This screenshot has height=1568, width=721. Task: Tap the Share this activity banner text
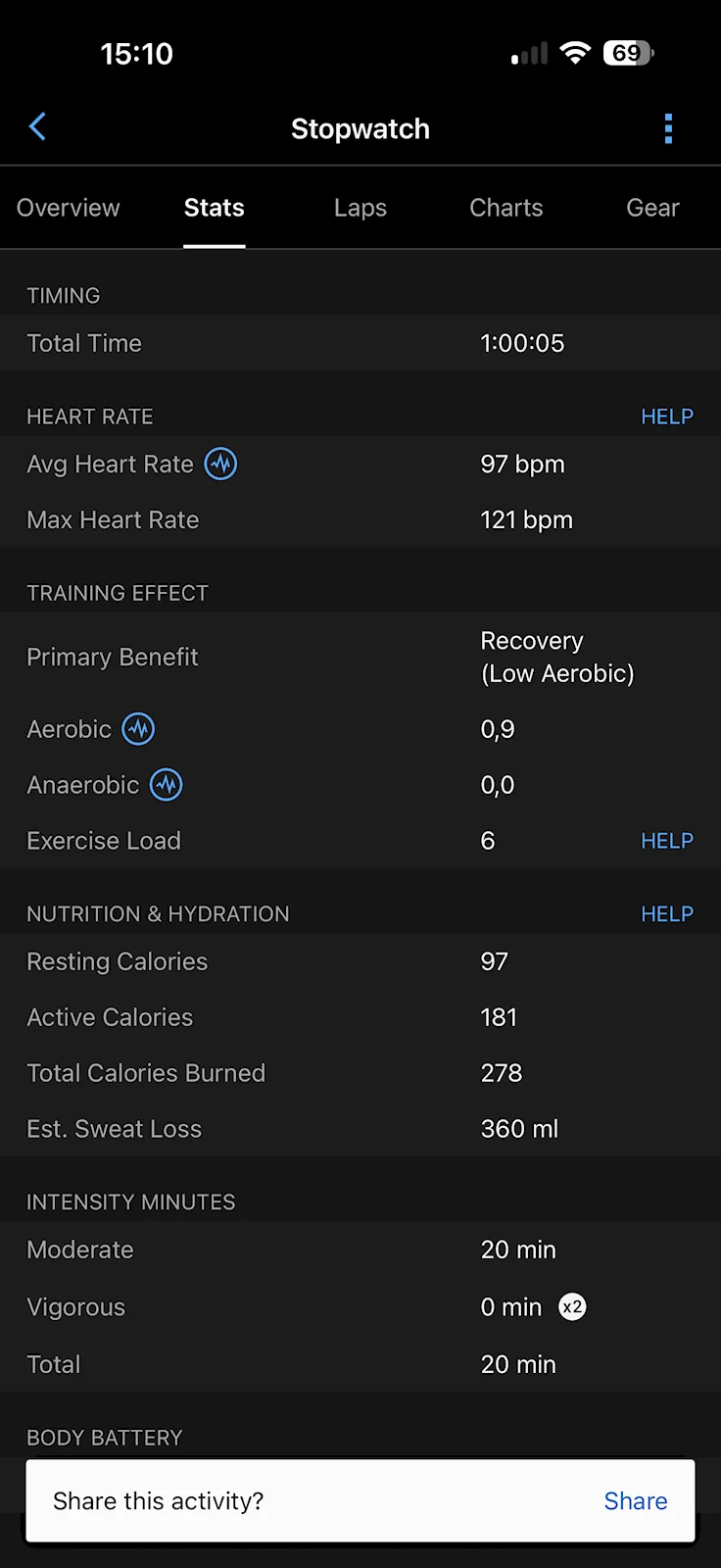[x=159, y=1501]
